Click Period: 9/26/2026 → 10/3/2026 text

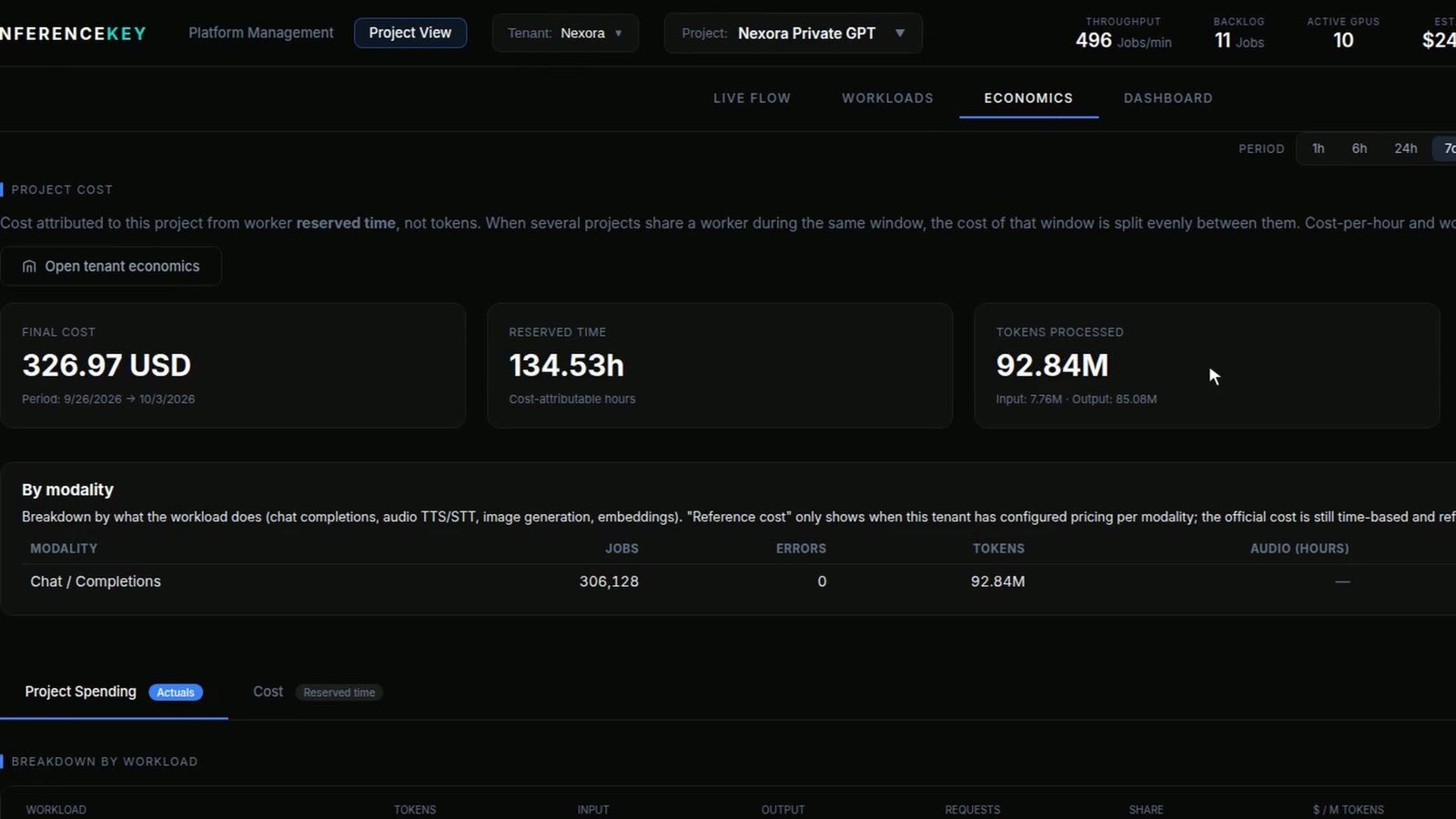[108, 399]
